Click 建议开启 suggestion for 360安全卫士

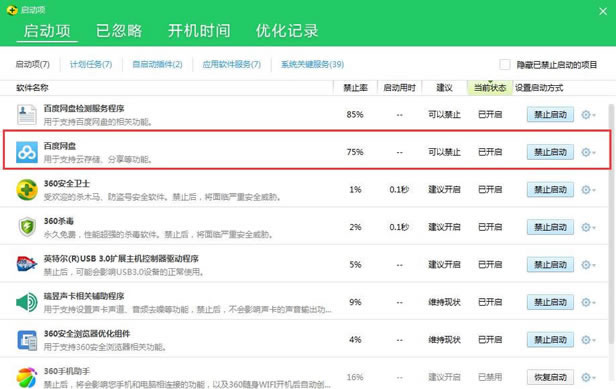[444, 189]
